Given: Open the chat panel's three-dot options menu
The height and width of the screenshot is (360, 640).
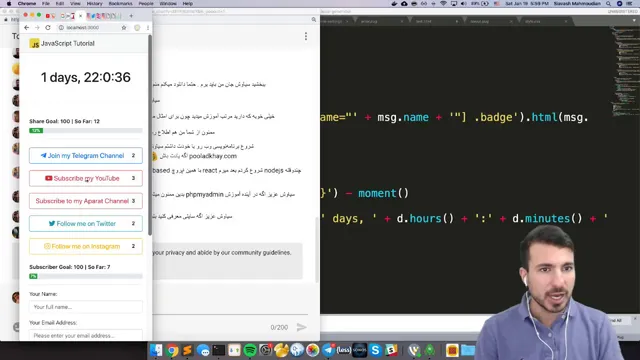Looking at the screenshot, I should tap(306, 37).
